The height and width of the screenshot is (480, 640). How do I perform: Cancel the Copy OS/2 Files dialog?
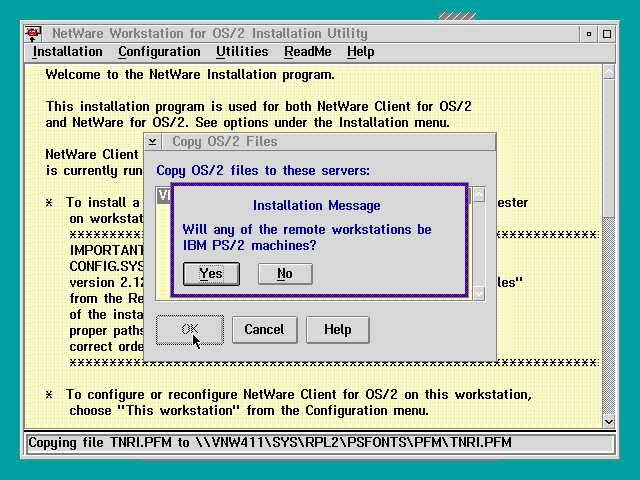(264, 329)
